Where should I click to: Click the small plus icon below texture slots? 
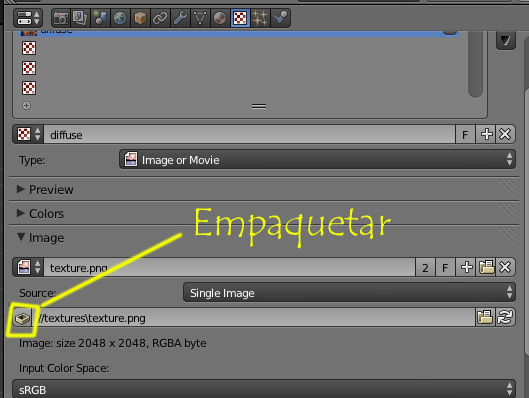(x=26, y=106)
